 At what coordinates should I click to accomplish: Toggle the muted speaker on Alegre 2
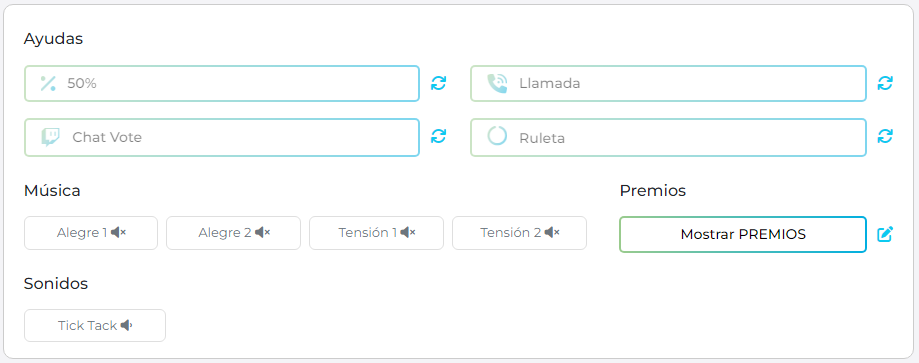[263, 233]
